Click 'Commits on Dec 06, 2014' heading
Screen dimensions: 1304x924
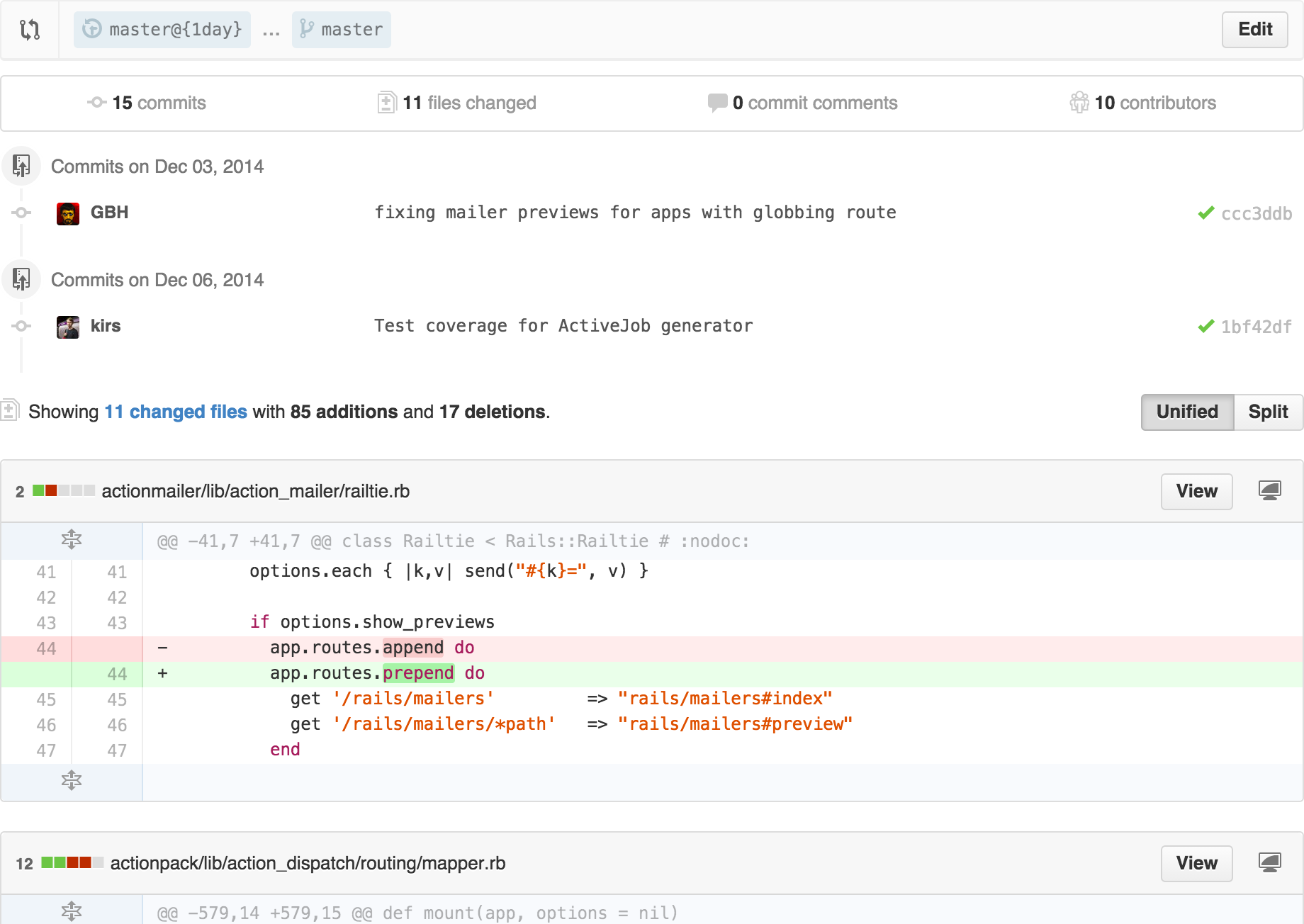157,280
